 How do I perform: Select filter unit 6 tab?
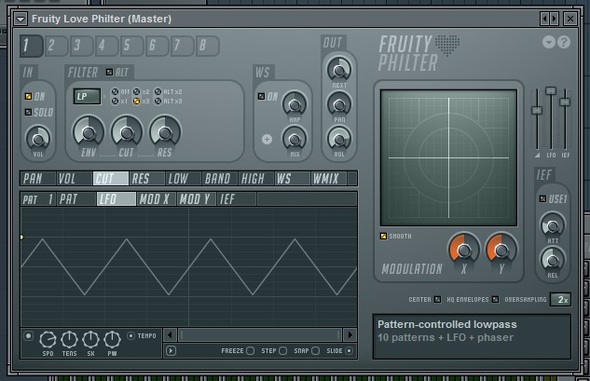click(x=157, y=46)
